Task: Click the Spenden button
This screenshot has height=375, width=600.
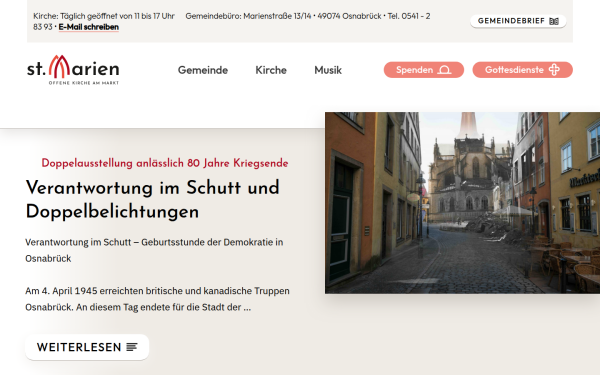Action: (x=424, y=70)
